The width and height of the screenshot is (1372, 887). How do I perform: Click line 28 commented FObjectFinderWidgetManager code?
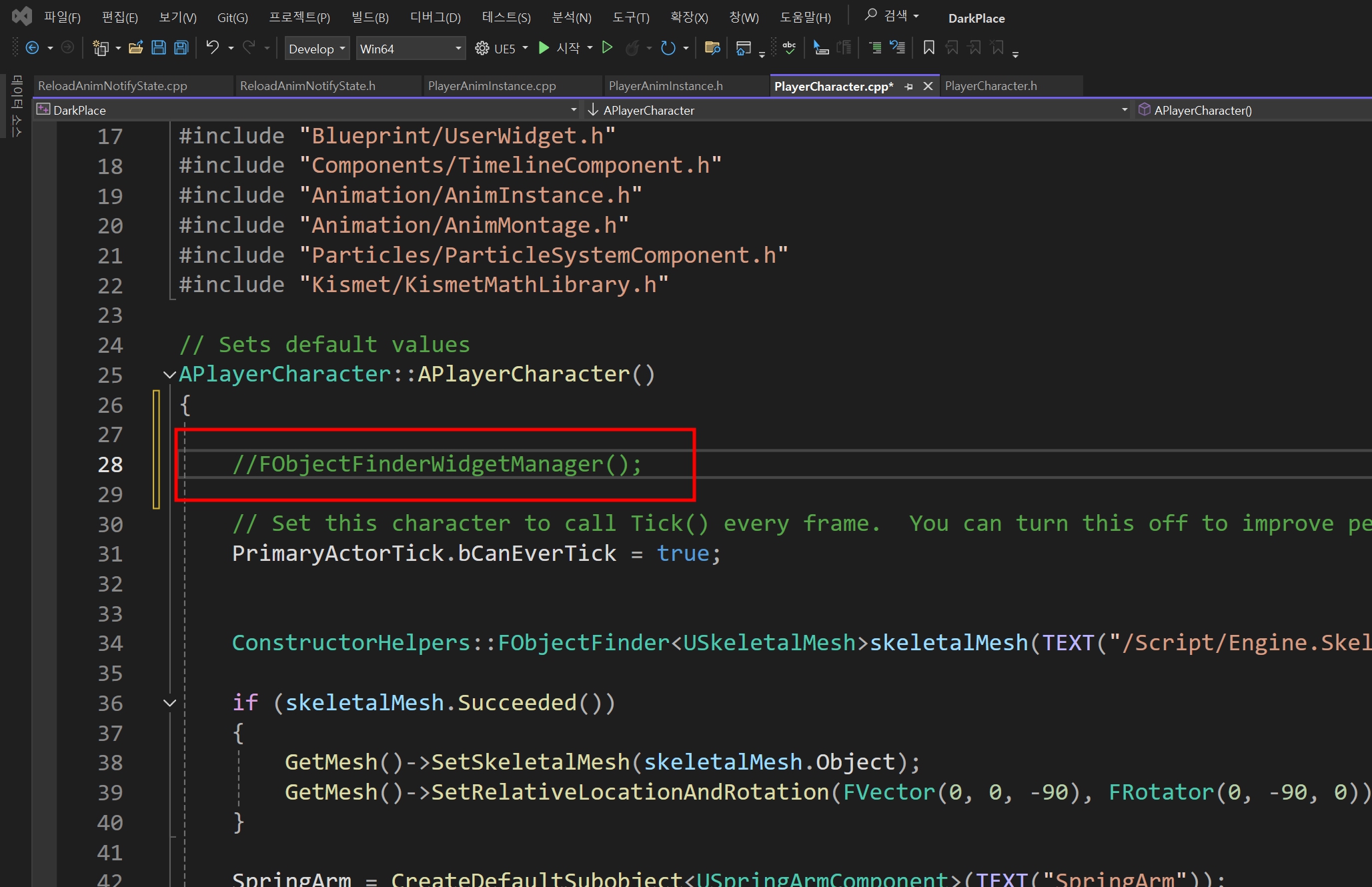coord(437,464)
